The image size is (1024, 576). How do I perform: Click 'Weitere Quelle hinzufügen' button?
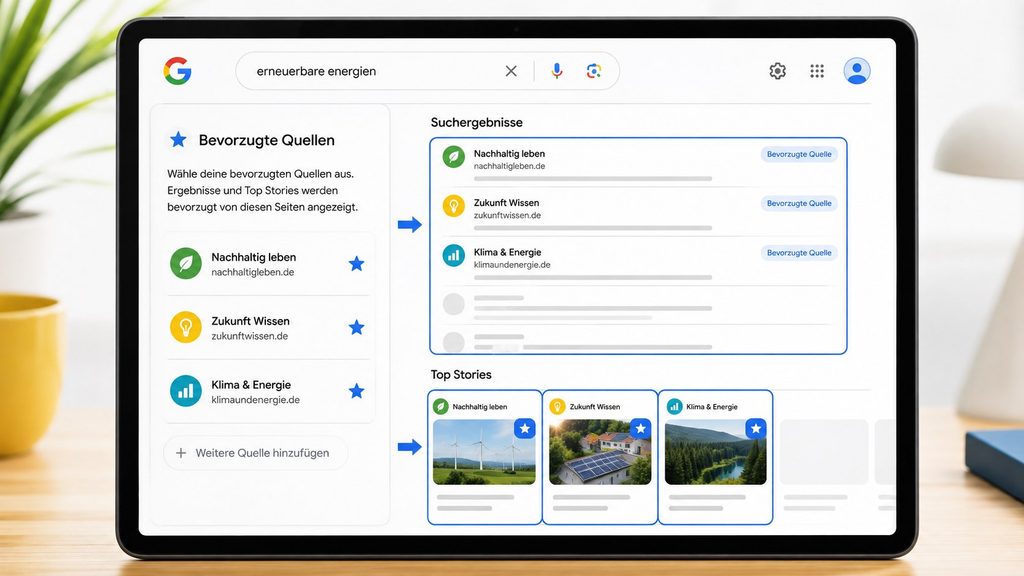[255, 453]
